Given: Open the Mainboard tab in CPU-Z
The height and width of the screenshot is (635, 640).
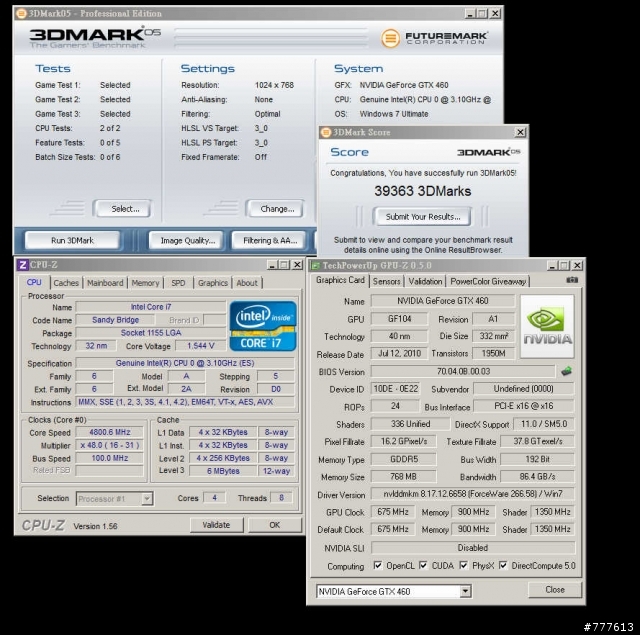Looking at the screenshot, I should pos(105,283).
